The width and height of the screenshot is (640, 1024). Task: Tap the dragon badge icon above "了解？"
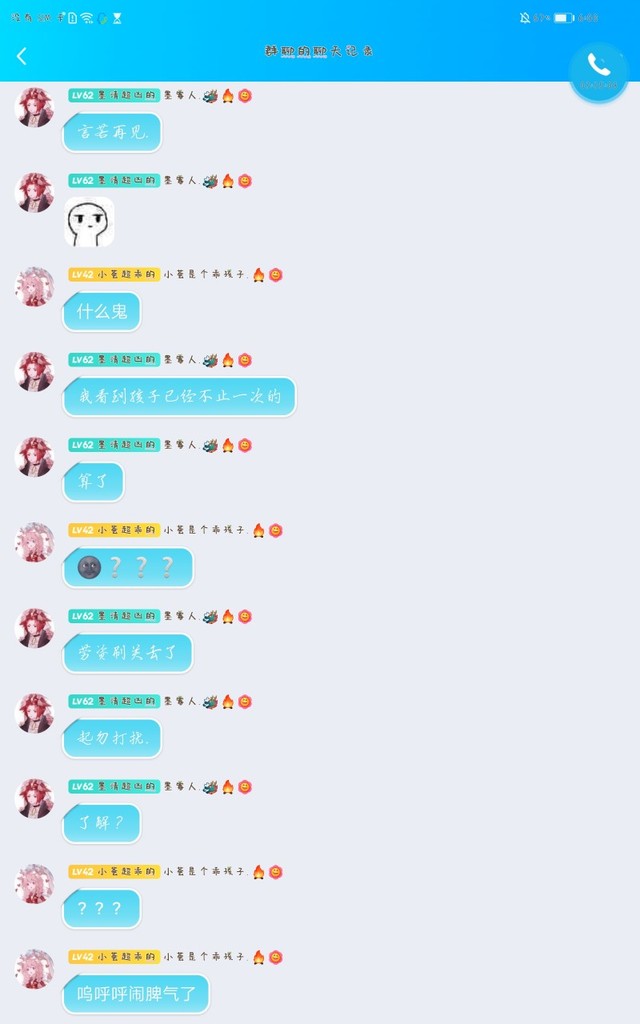point(210,787)
